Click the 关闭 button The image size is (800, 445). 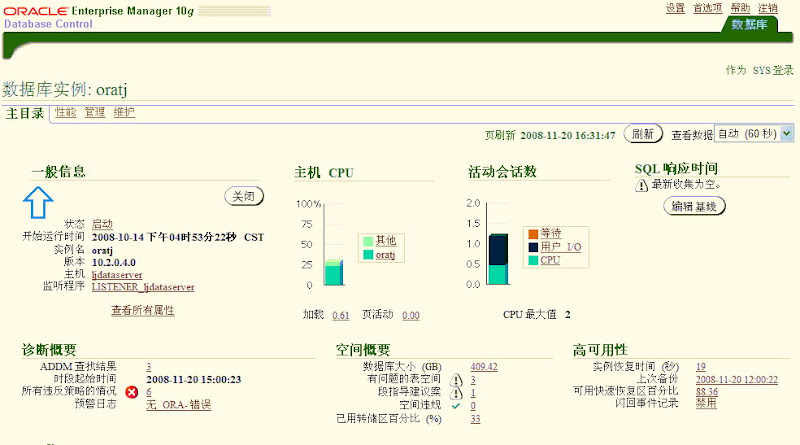(244, 196)
